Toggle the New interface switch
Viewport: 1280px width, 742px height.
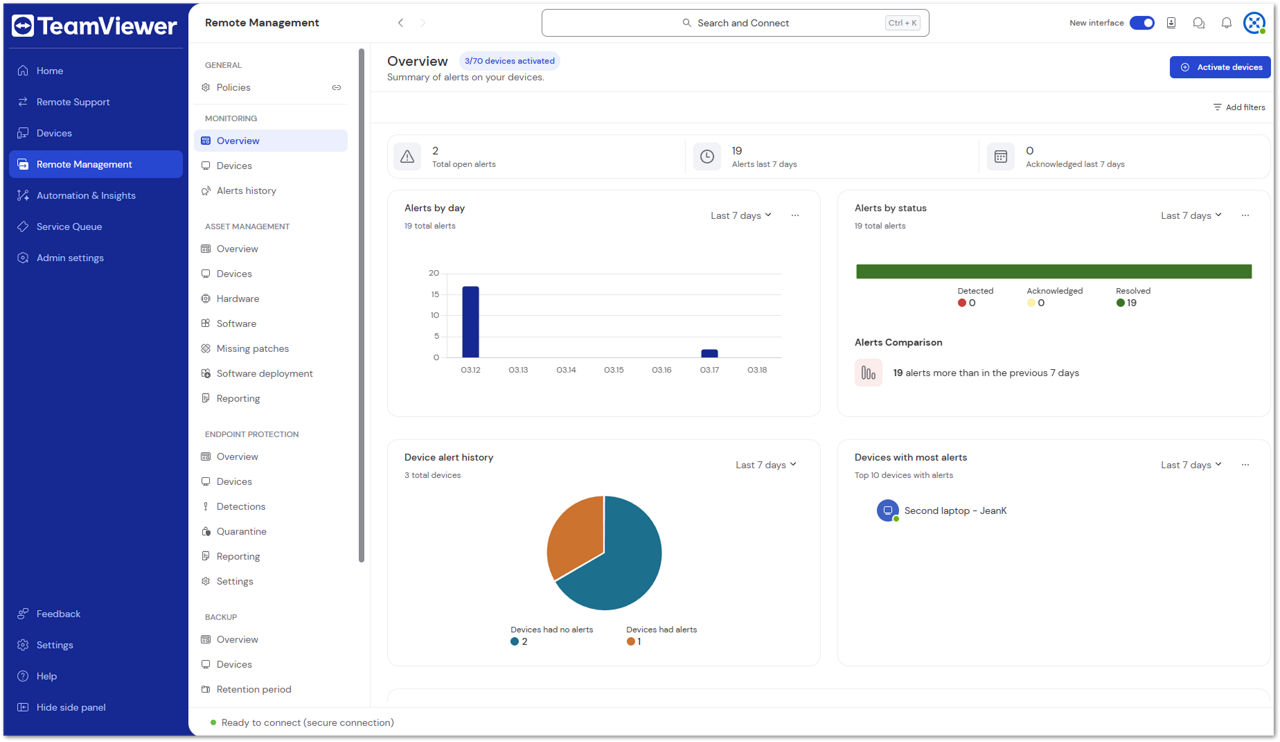(x=1142, y=23)
